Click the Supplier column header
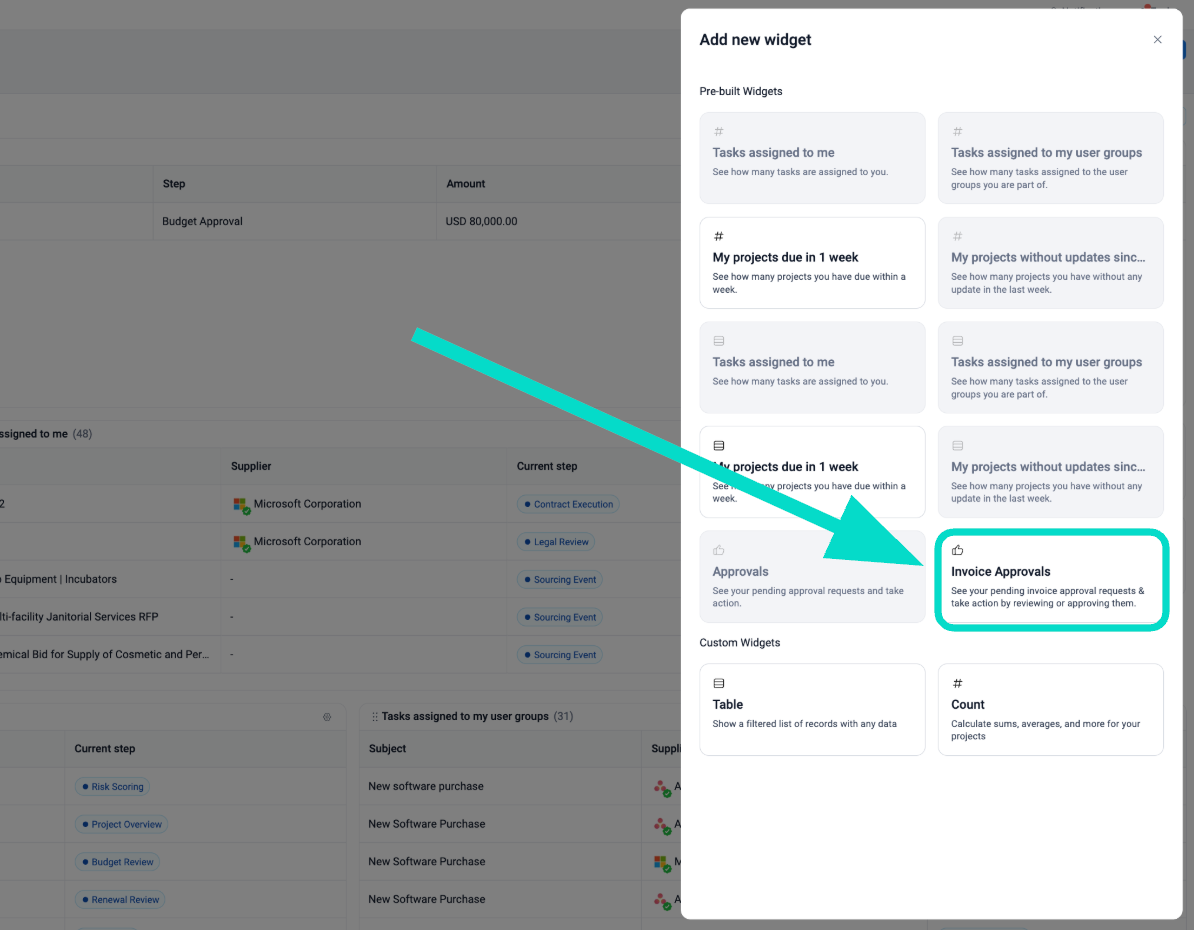Image resolution: width=1194 pixels, height=930 pixels. tap(251, 466)
